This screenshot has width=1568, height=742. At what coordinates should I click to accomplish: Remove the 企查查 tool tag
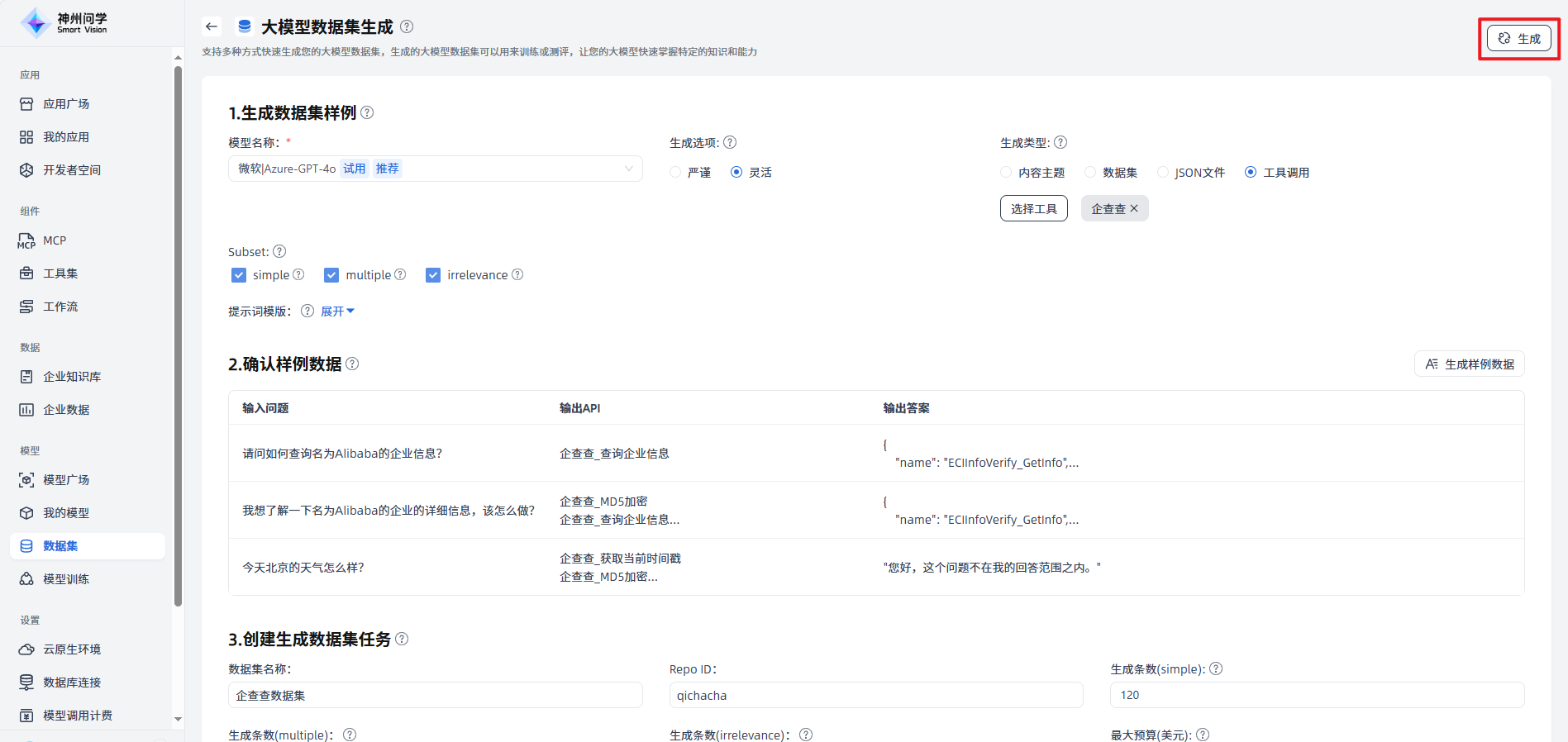(x=1134, y=208)
